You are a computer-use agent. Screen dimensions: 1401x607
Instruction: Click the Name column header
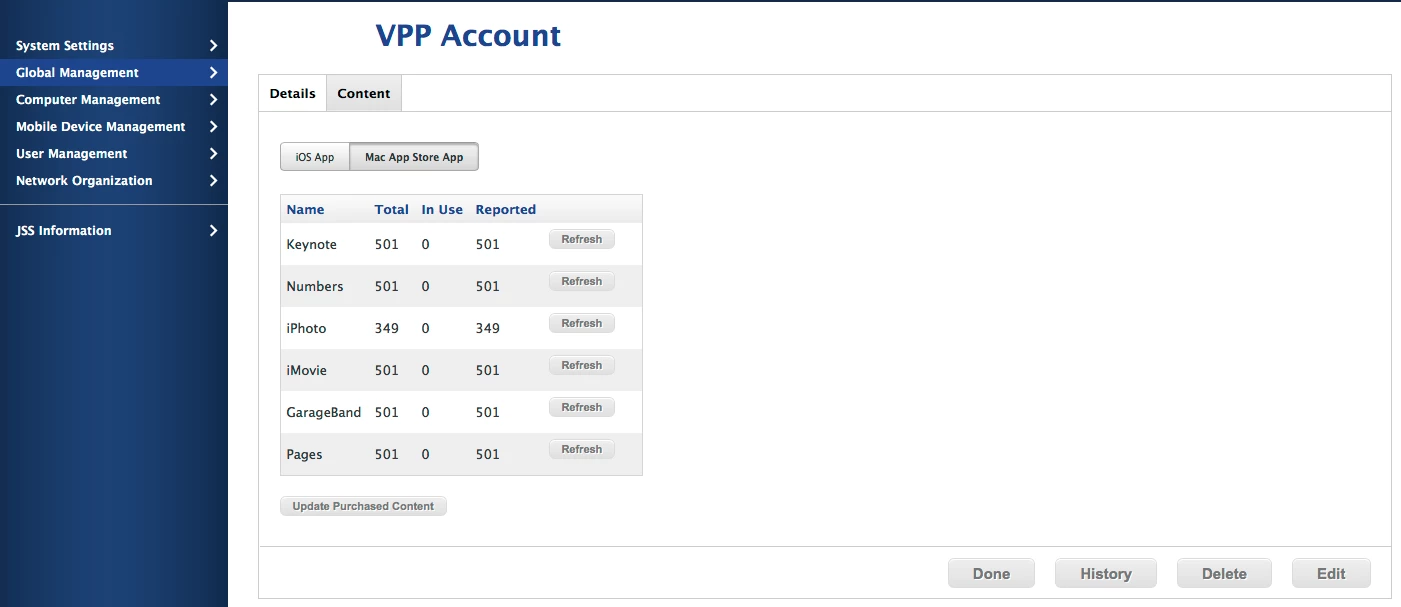[x=305, y=210]
